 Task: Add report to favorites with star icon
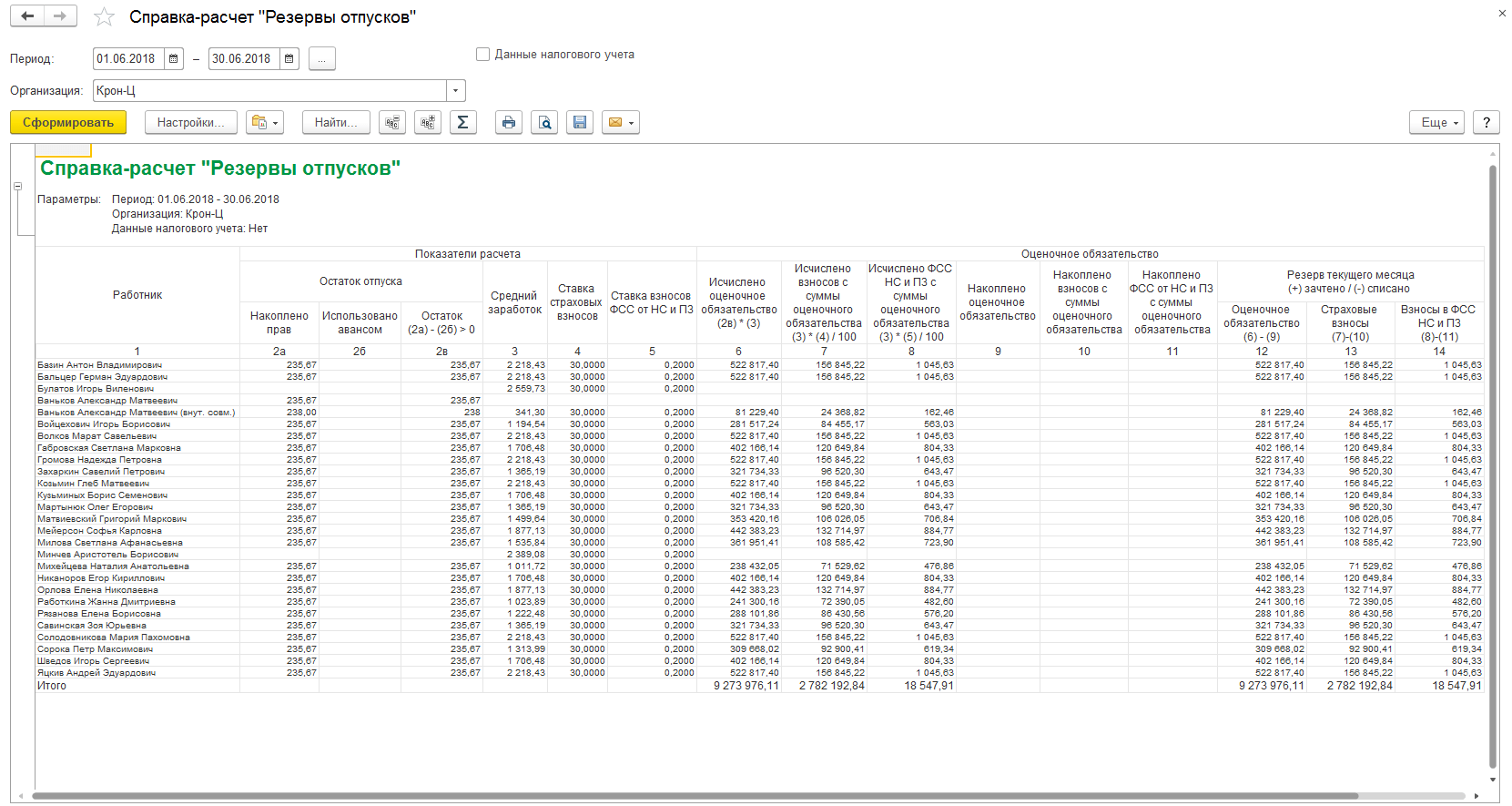tap(105, 17)
